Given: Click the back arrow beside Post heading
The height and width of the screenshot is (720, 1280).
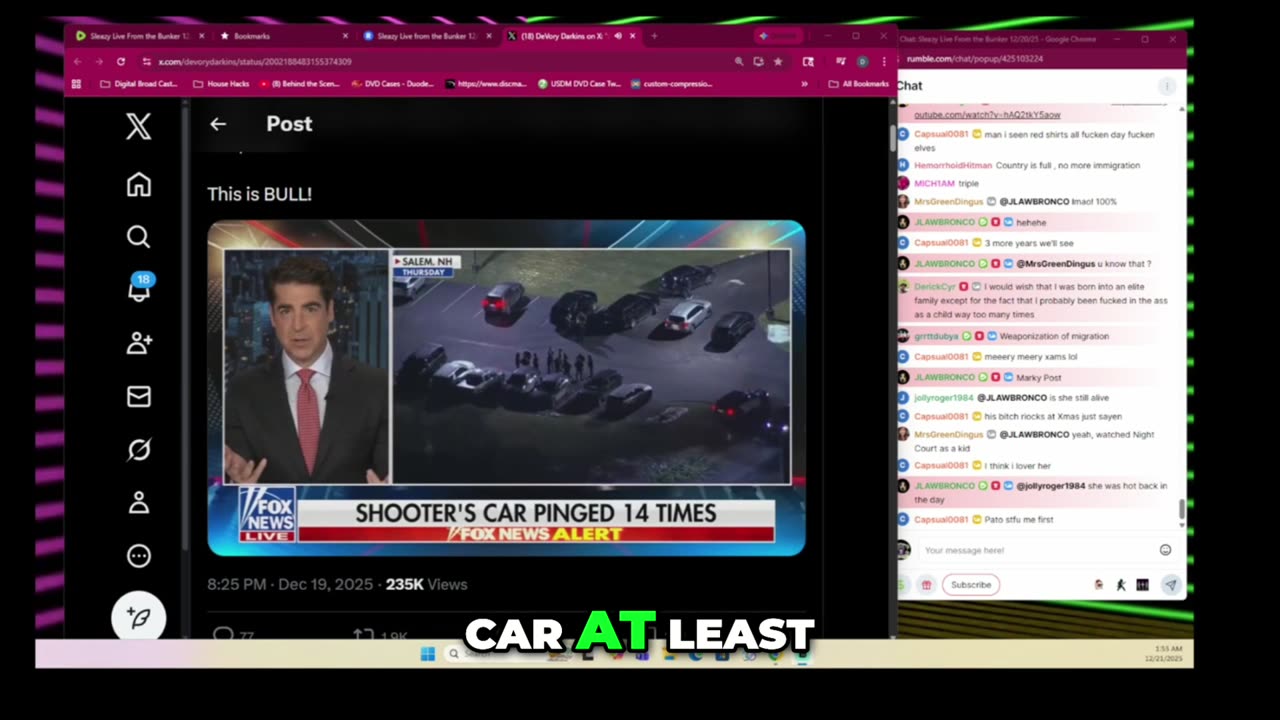Looking at the screenshot, I should 218,124.
